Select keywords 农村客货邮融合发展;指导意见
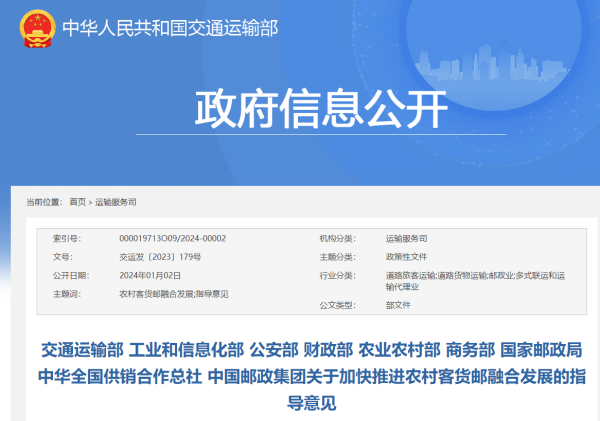Image resolution: width=600 pixels, height=421 pixels. pyautogui.click(x=174, y=294)
